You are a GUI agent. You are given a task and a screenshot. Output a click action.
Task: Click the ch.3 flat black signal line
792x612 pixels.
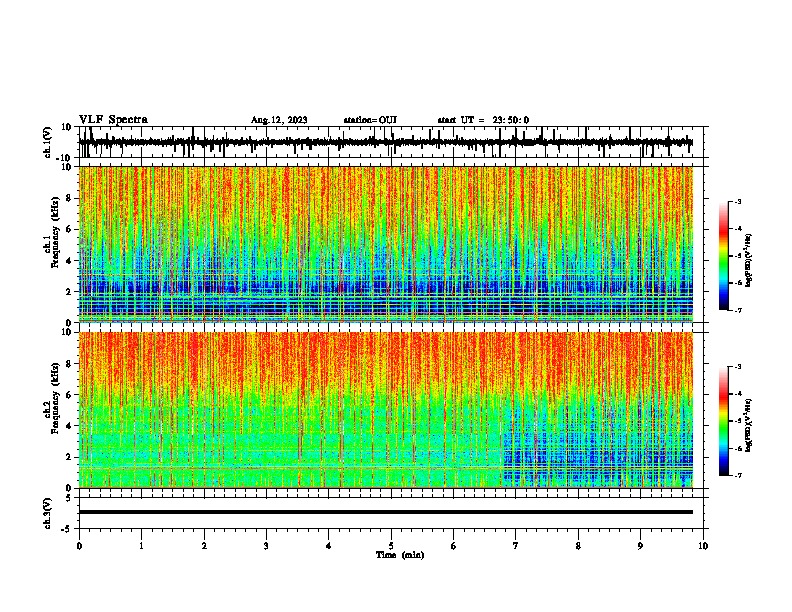click(x=385, y=512)
